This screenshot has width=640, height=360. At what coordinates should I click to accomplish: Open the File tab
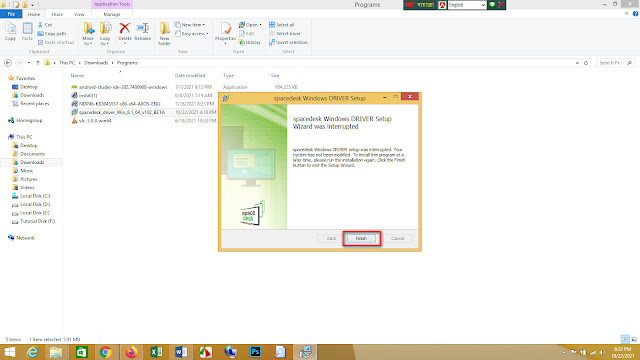pos(11,14)
